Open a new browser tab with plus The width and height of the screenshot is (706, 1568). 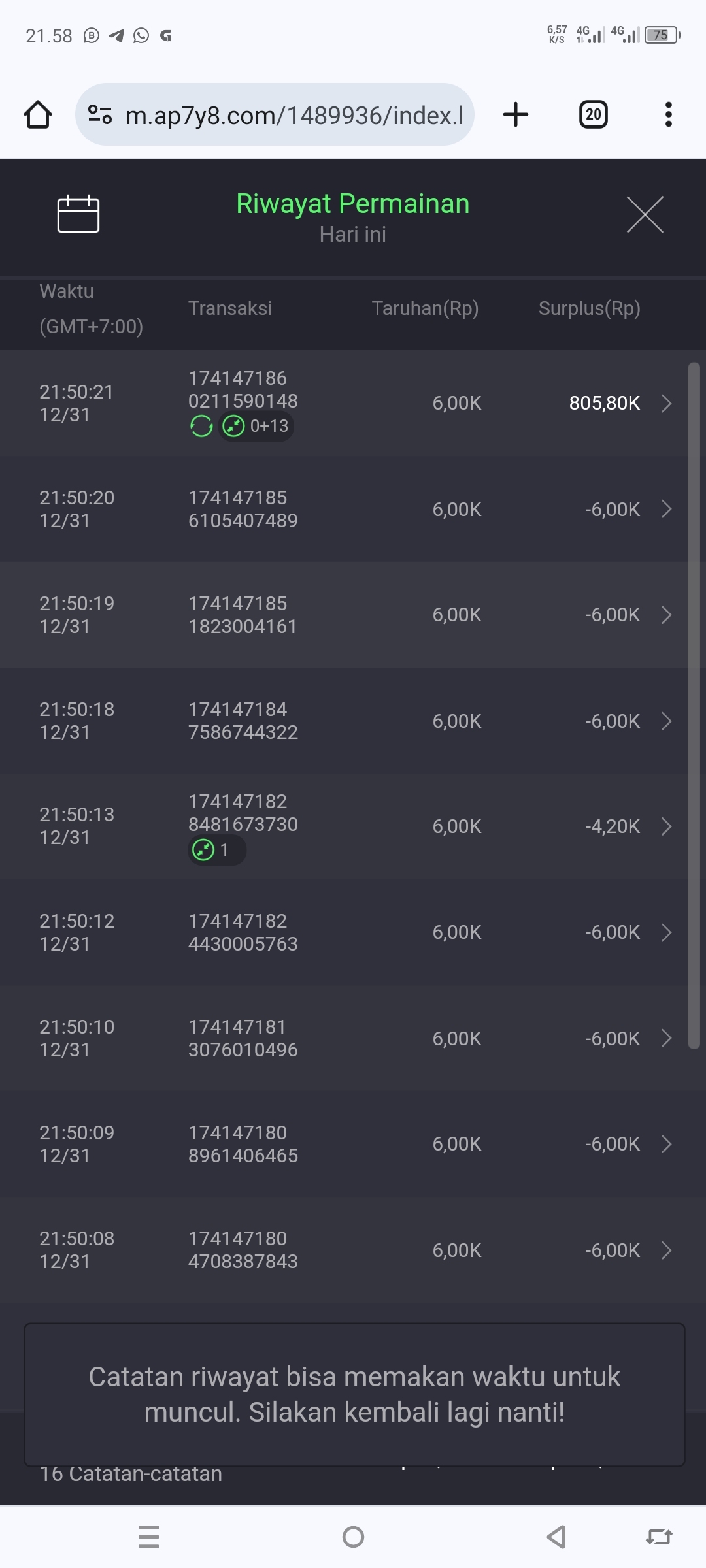(x=516, y=115)
